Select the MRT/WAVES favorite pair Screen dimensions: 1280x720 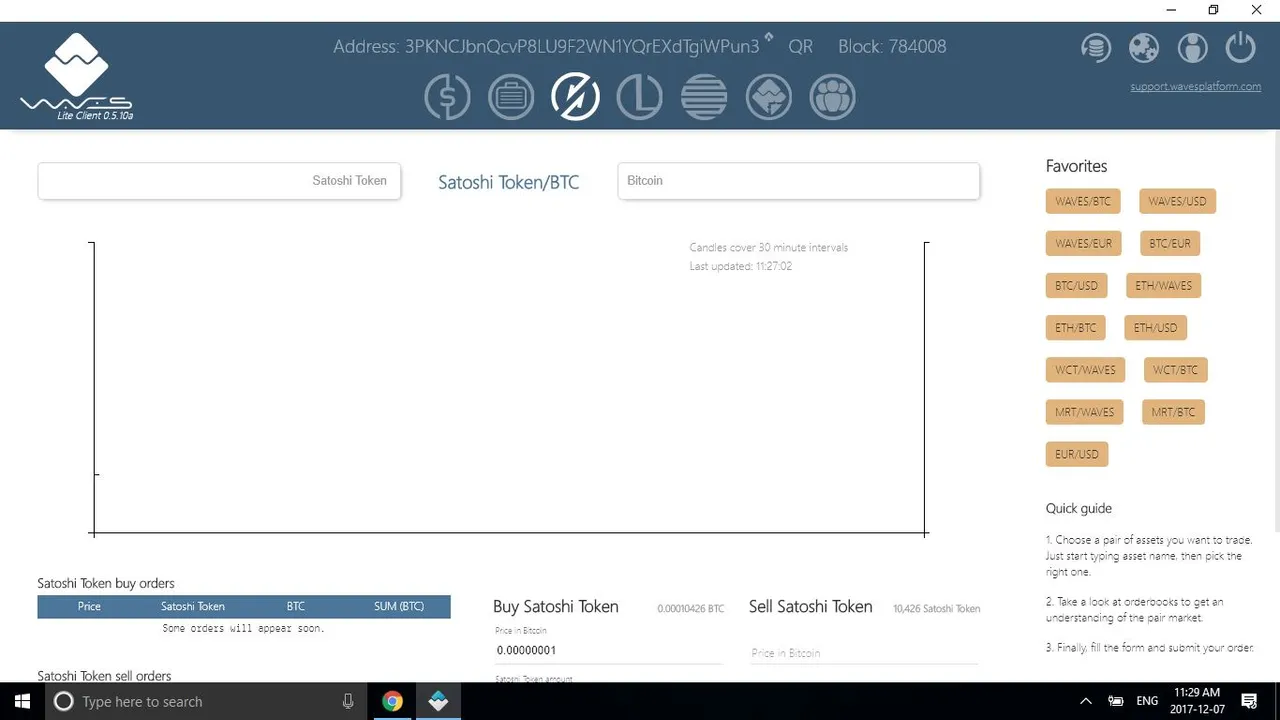point(1085,412)
